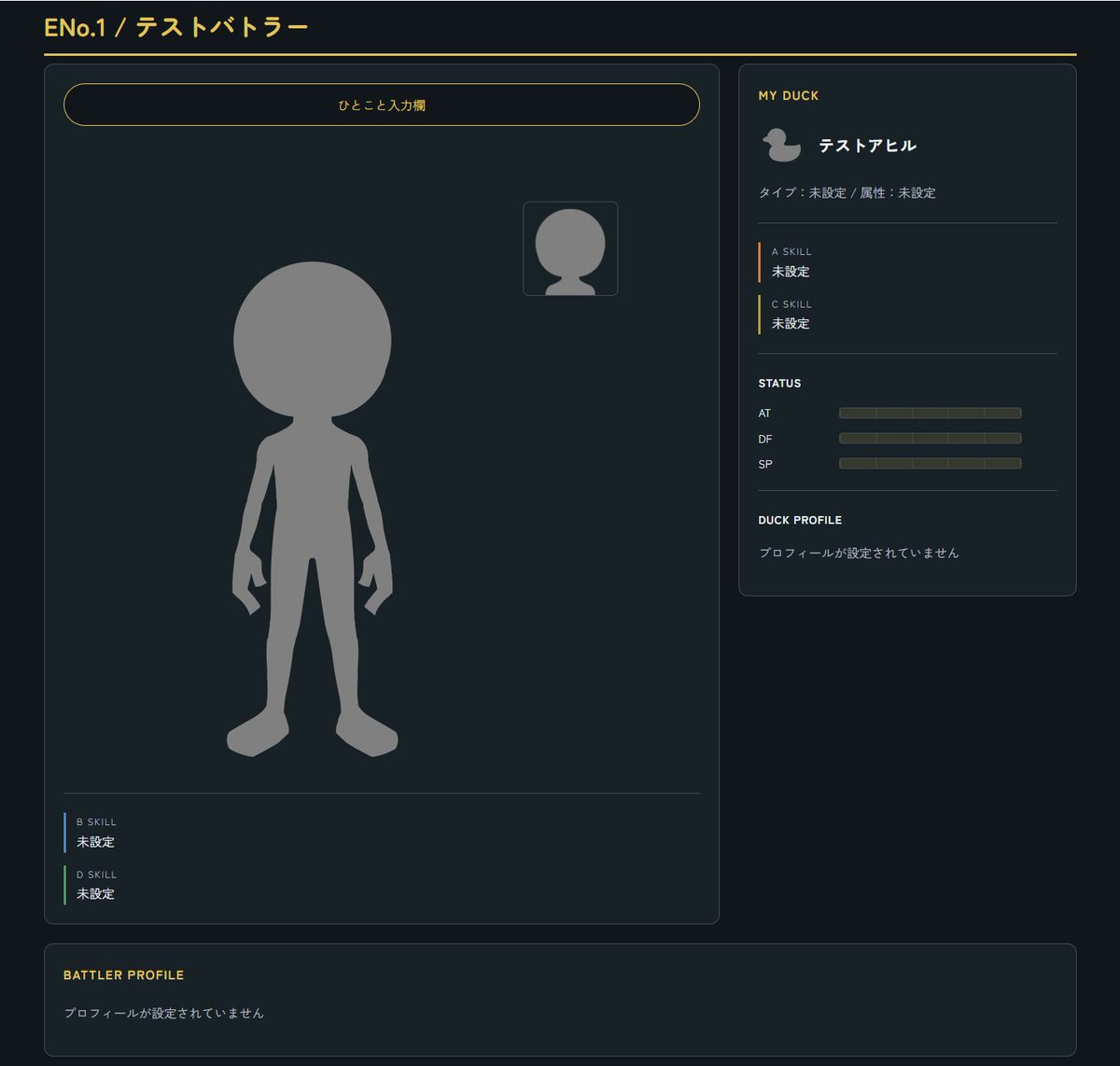
Task: Click the AT status bar
Action: pos(930,413)
